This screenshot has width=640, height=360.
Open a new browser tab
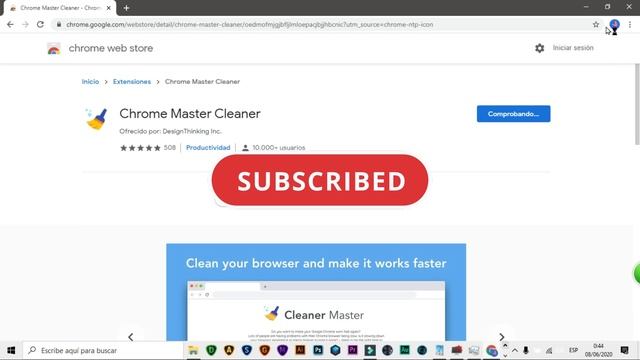tap(126, 8)
